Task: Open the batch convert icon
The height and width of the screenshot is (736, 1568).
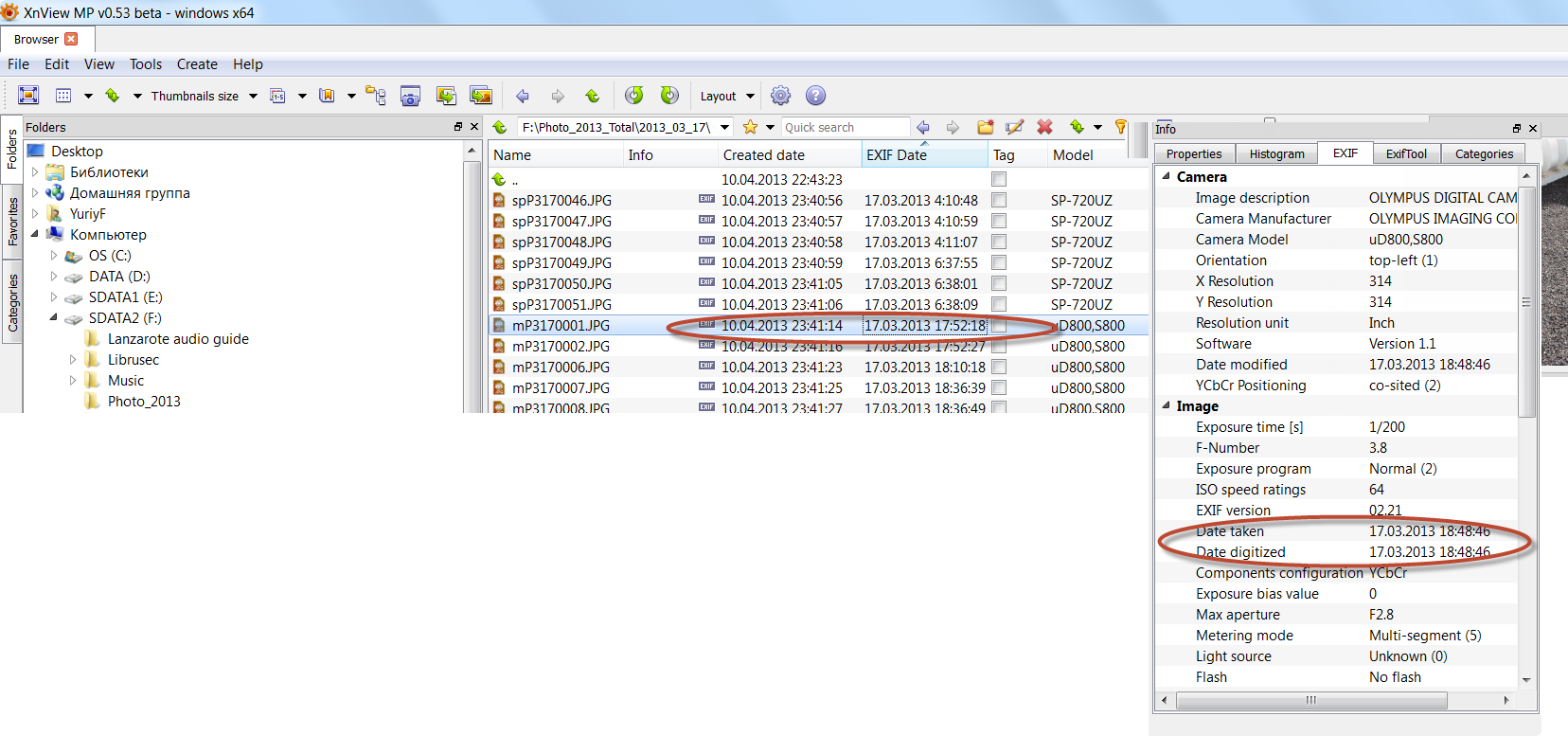Action: click(446, 96)
